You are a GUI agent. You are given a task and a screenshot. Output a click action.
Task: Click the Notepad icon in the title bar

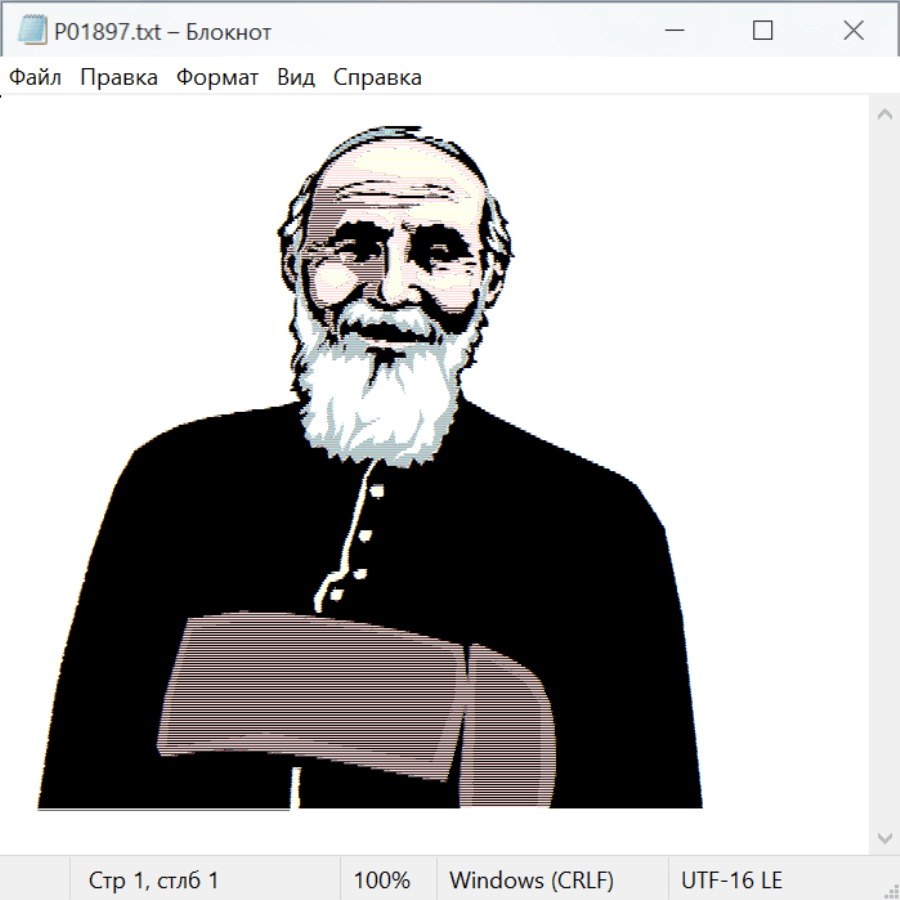[32, 31]
